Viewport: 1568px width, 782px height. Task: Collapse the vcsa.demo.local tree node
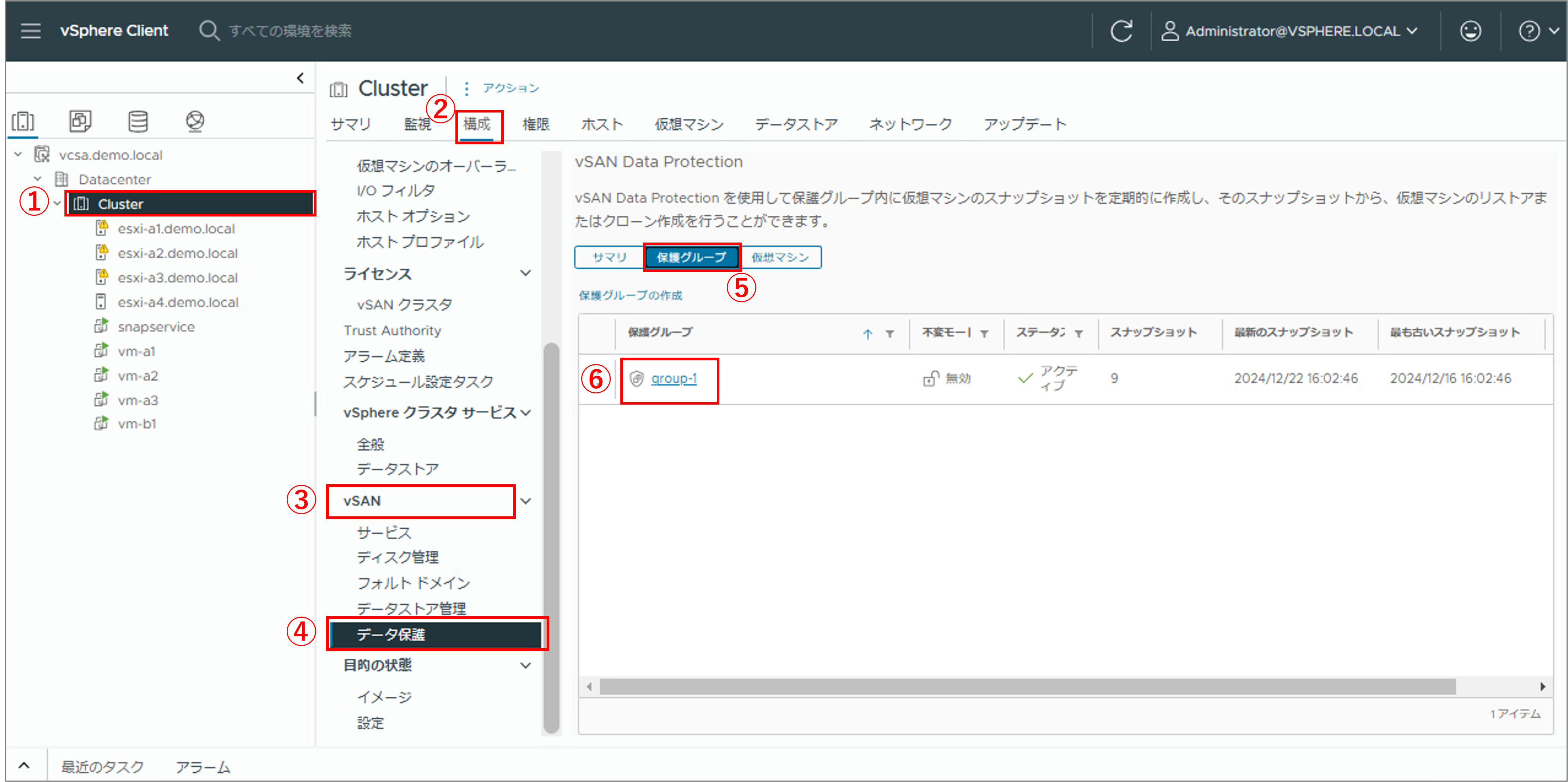pos(18,155)
